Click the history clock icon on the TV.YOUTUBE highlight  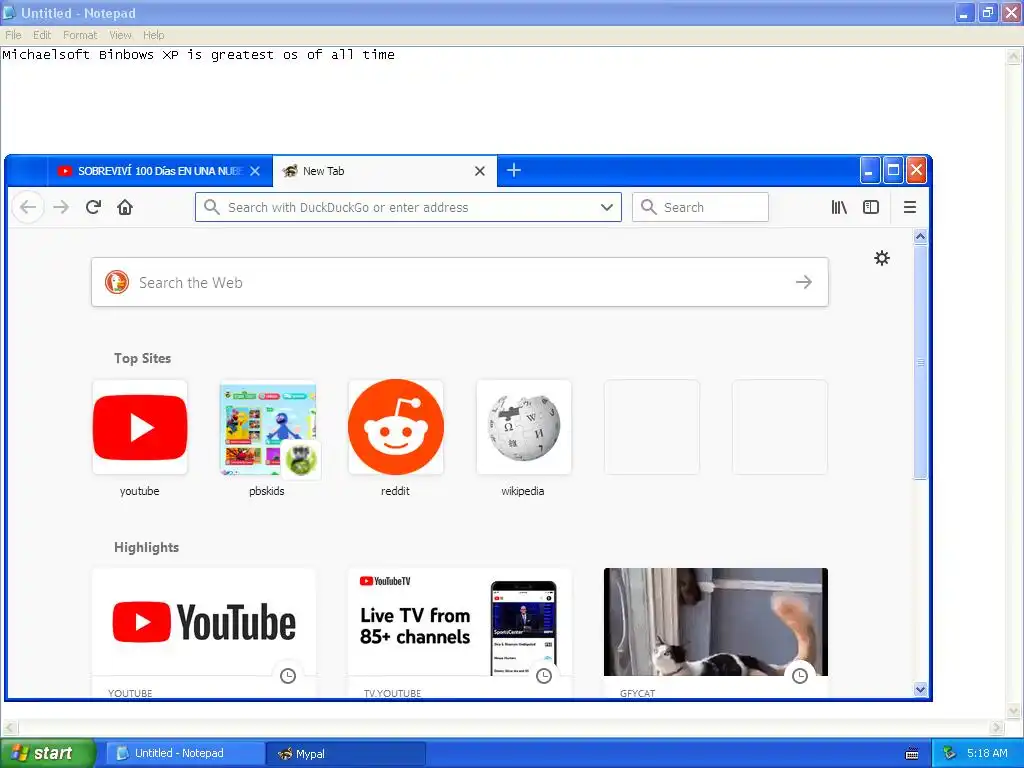coord(544,676)
